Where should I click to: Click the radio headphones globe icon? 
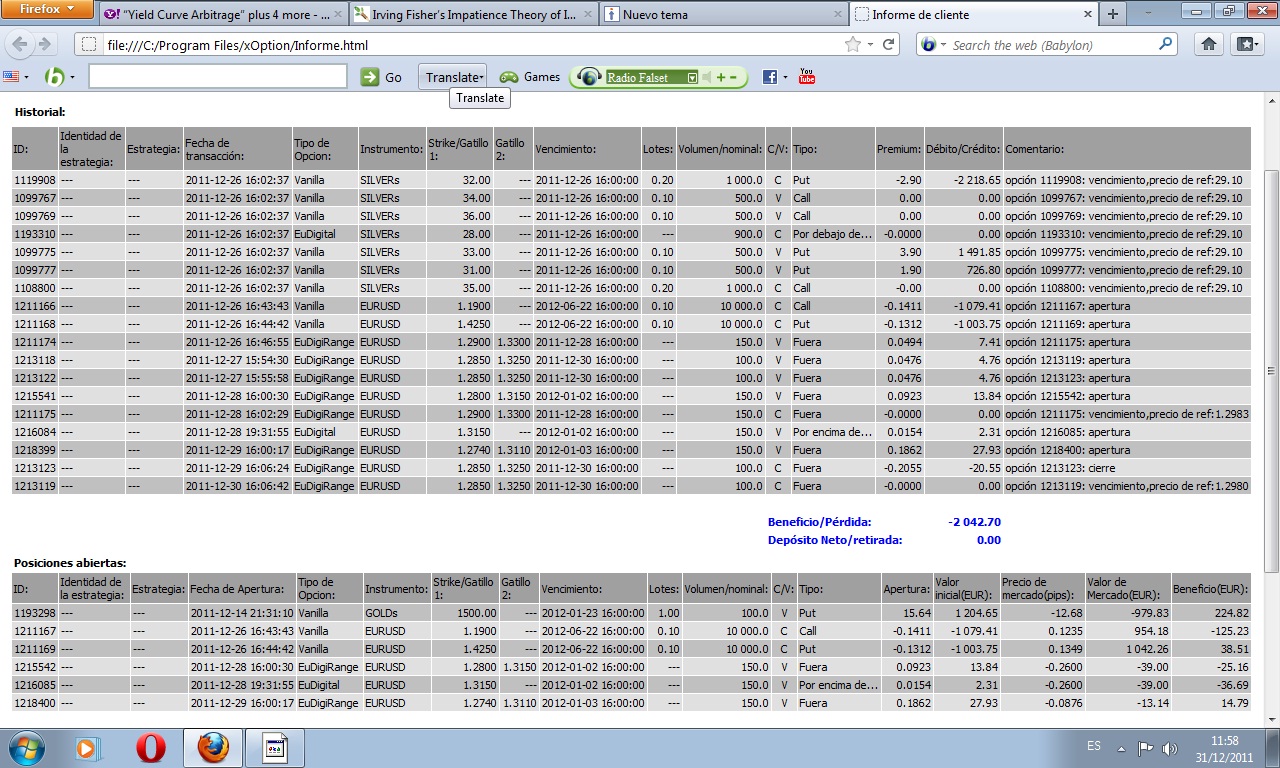589,77
